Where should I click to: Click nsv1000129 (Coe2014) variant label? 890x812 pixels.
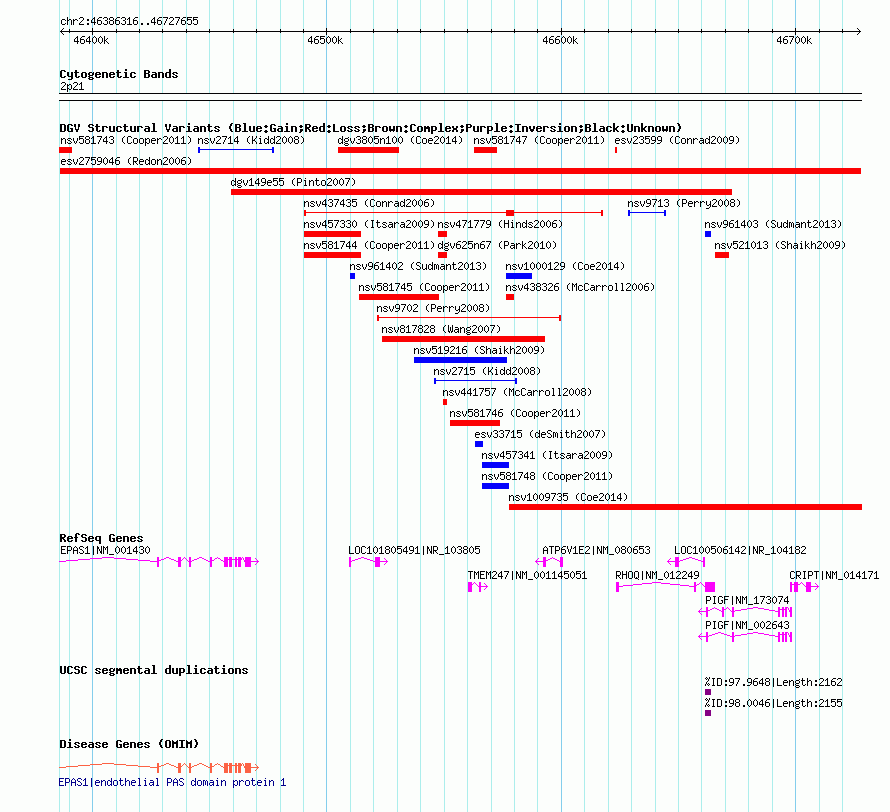point(565,266)
